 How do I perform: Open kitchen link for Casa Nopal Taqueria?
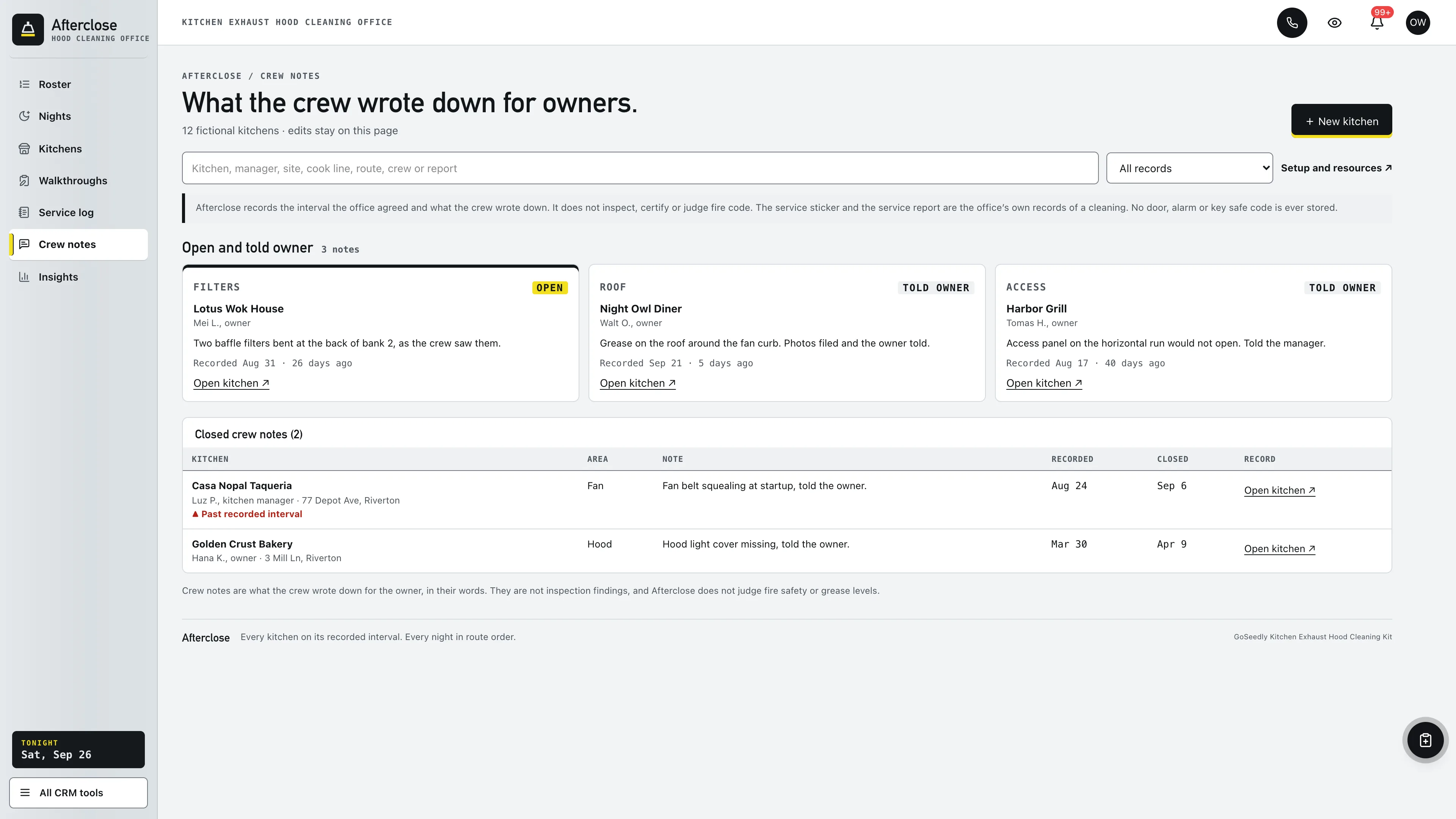point(1280,491)
